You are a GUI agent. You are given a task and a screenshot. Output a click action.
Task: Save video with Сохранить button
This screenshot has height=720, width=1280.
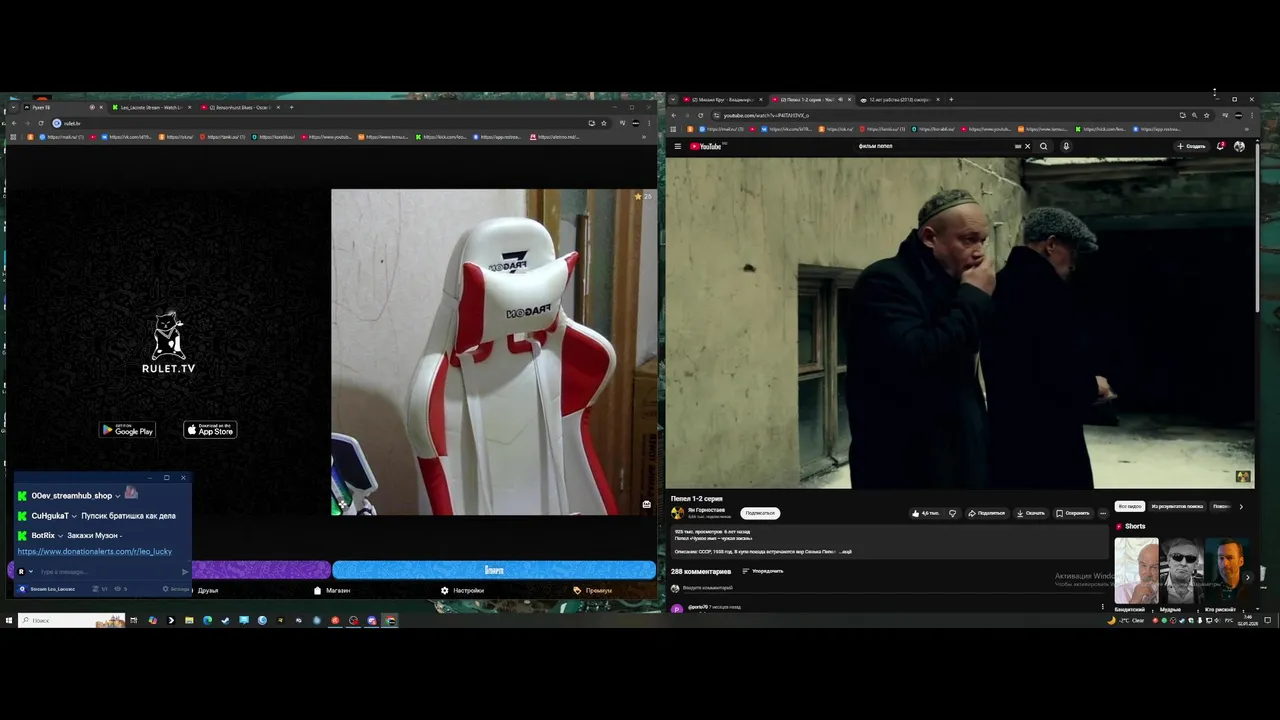coord(1072,513)
